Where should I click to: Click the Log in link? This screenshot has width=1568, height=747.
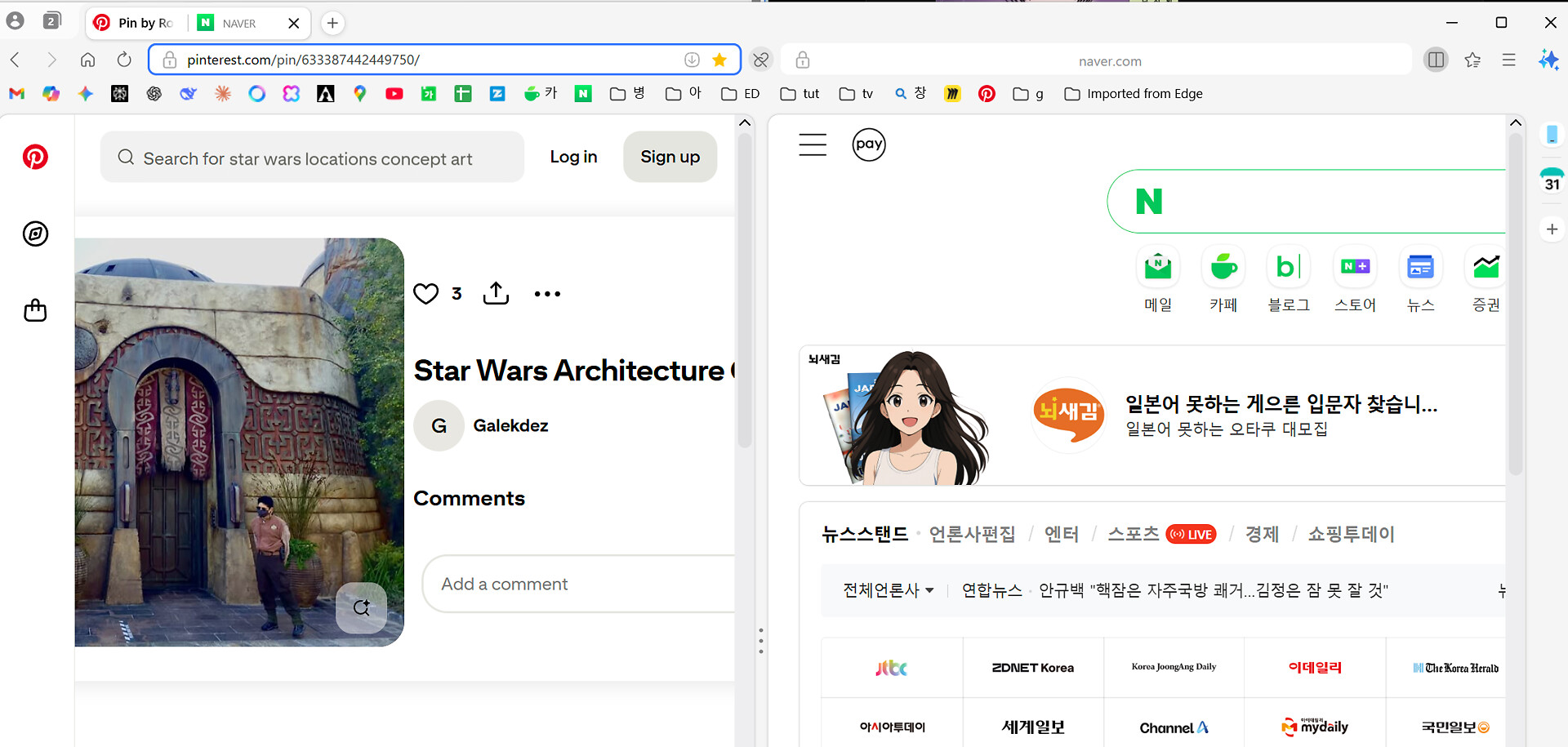point(573,157)
